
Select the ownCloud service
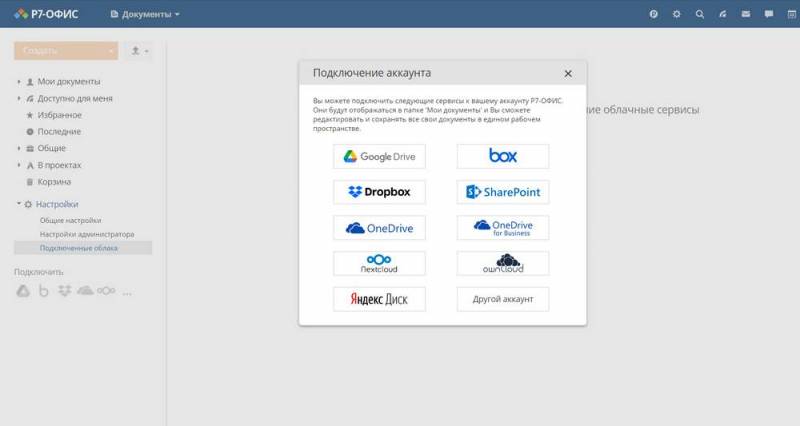(503, 263)
